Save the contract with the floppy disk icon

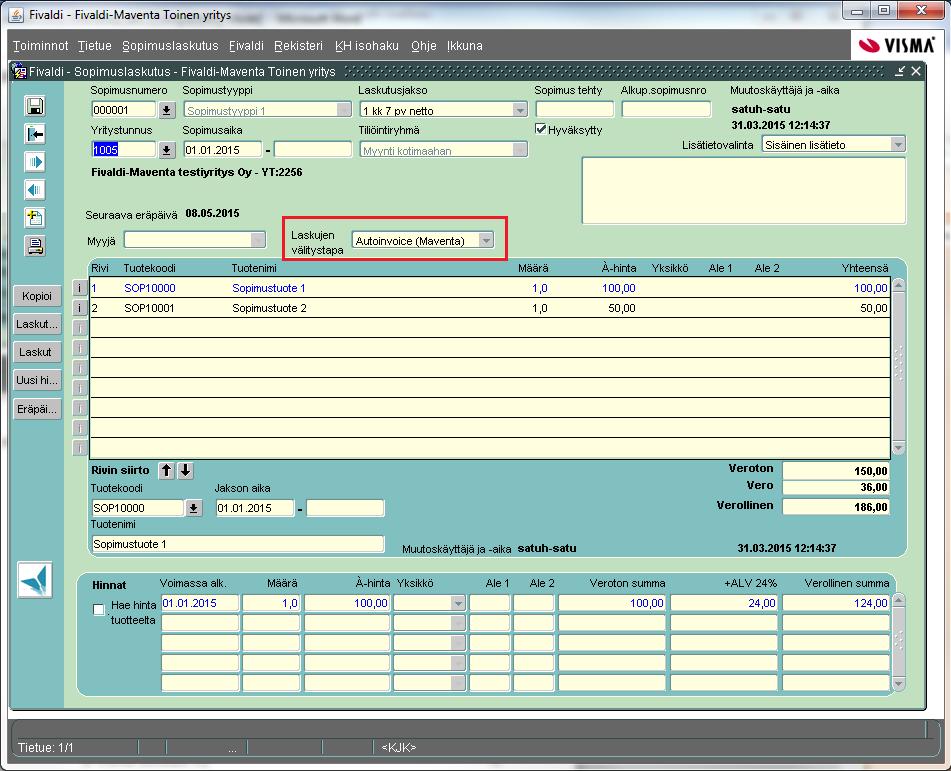(35, 106)
